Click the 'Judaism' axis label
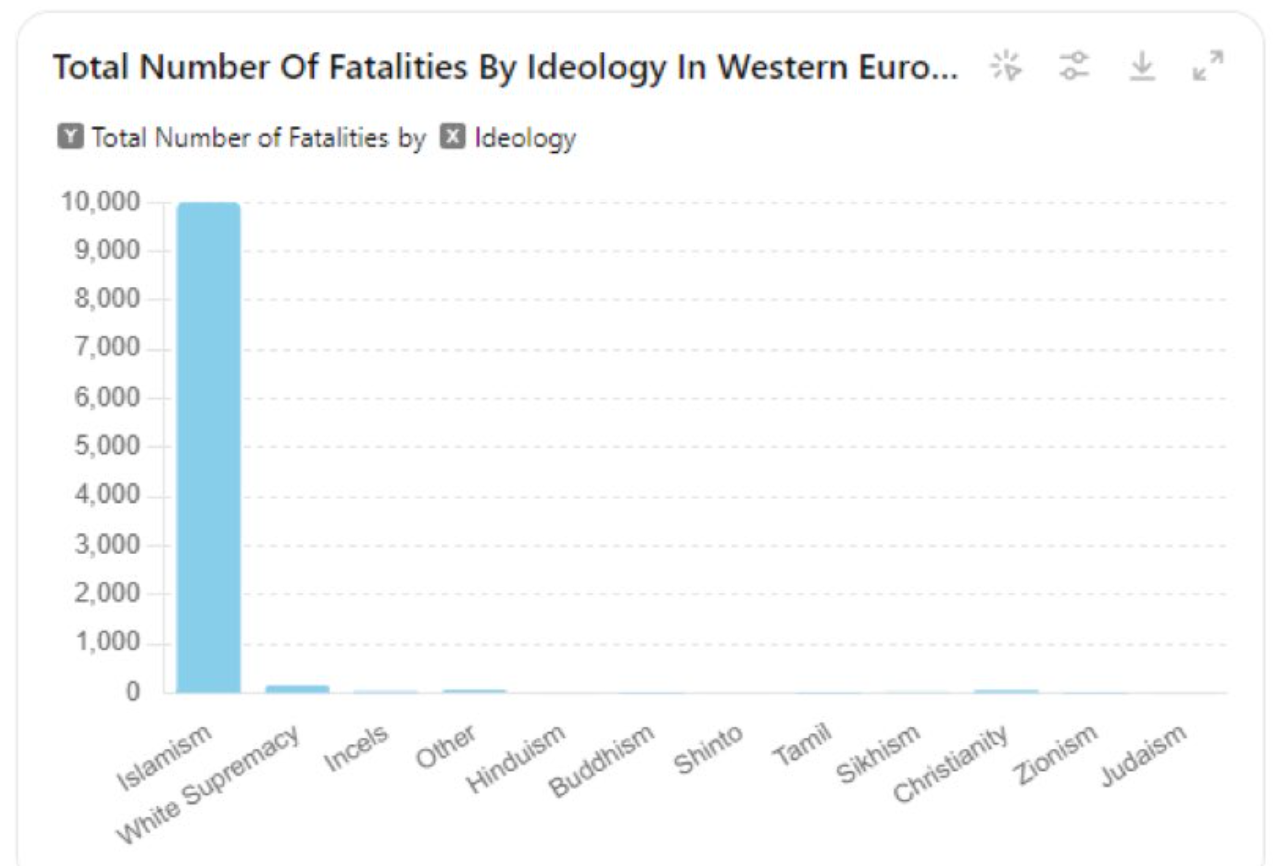The height and width of the screenshot is (866, 1282). pos(1144,755)
